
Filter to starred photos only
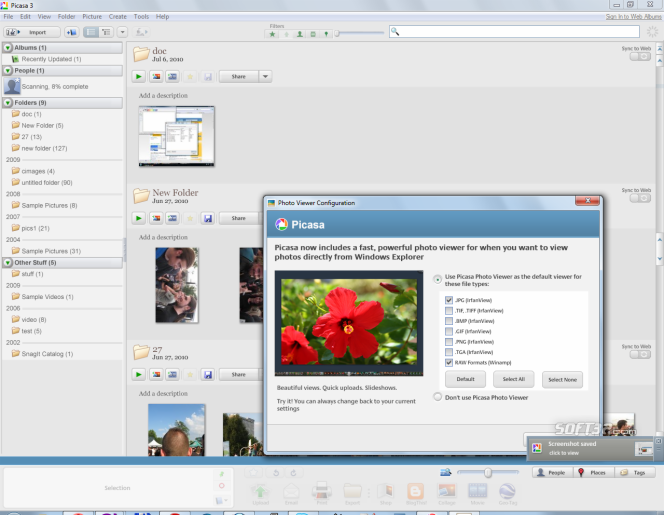click(x=272, y=34)
